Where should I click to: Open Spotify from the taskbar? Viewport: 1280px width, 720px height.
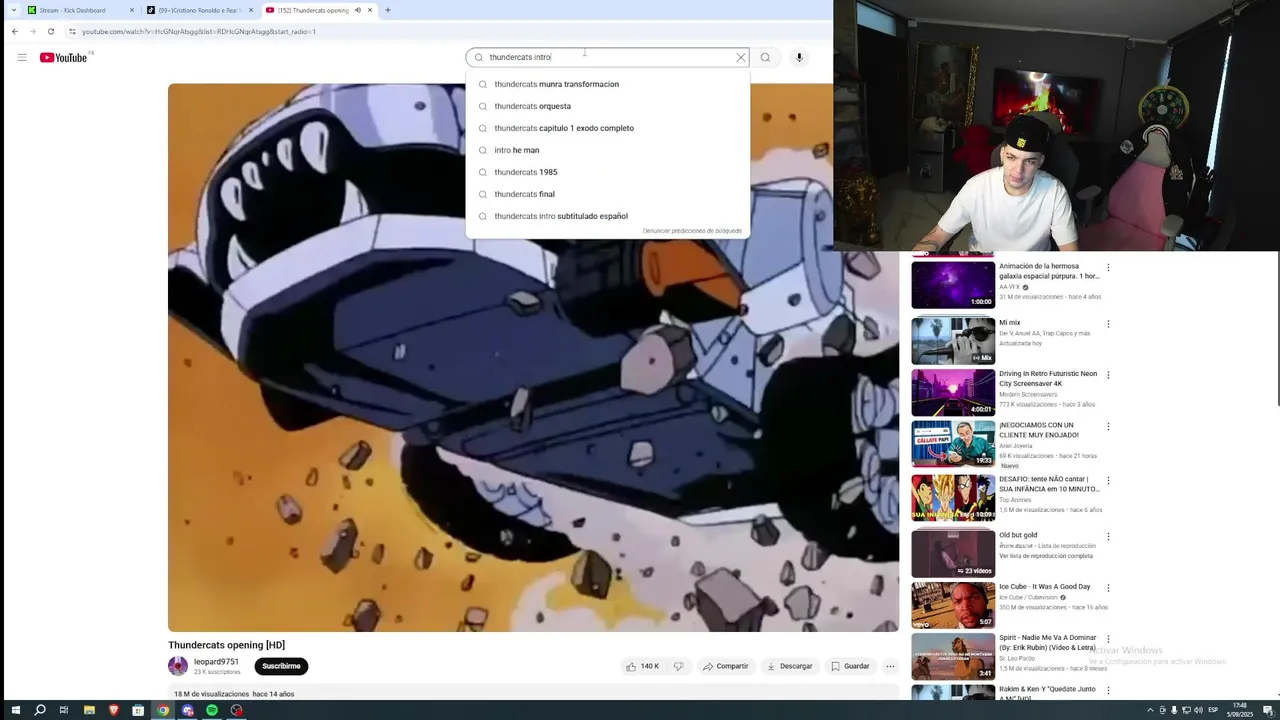click(212, 710)
